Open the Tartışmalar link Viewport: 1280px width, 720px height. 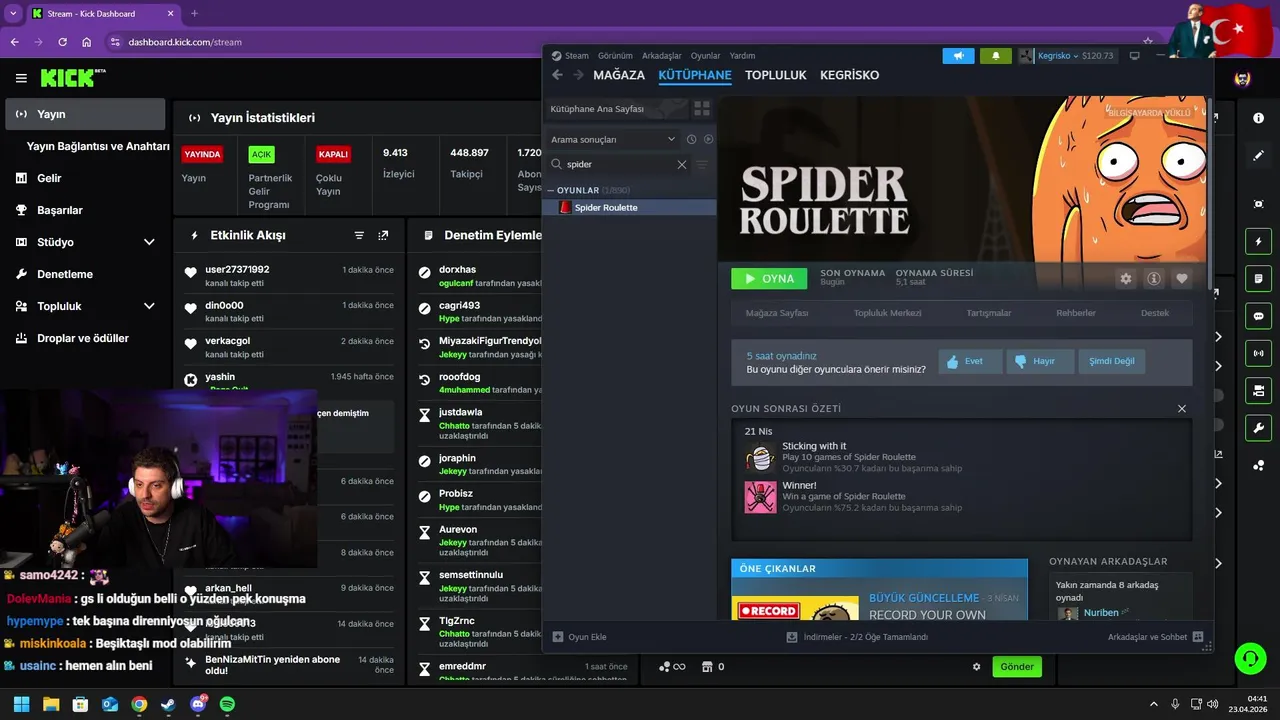point(988,313)
